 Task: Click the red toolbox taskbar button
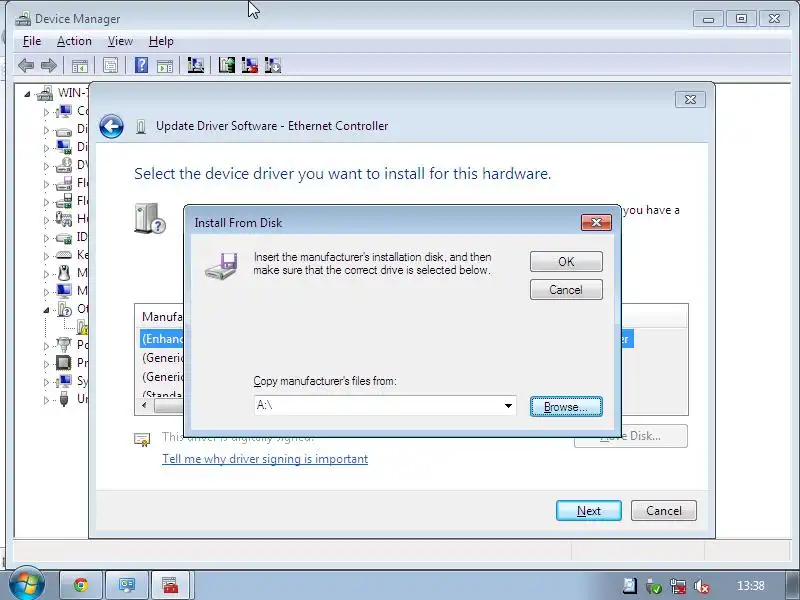[171, 585]
